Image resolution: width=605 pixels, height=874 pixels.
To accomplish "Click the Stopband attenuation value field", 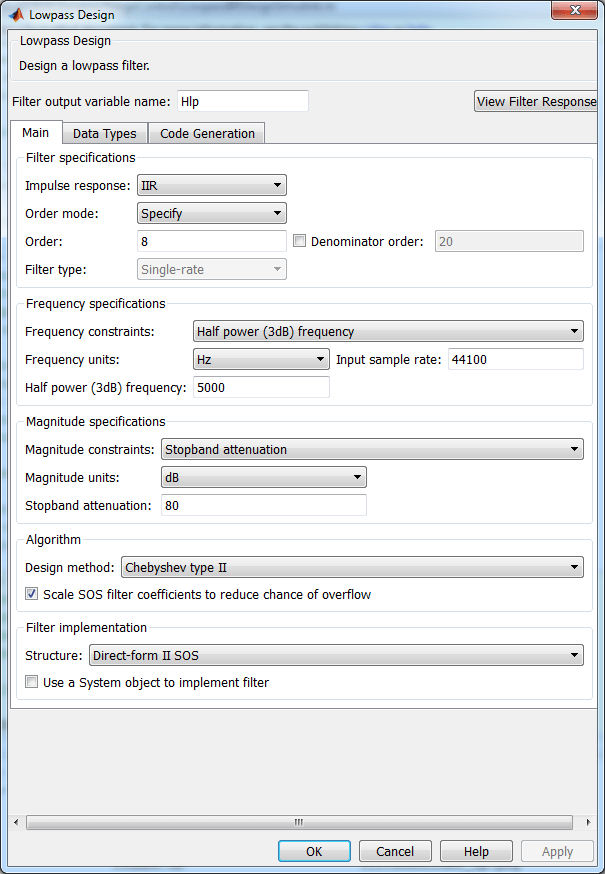I will [x=263, y=506].
